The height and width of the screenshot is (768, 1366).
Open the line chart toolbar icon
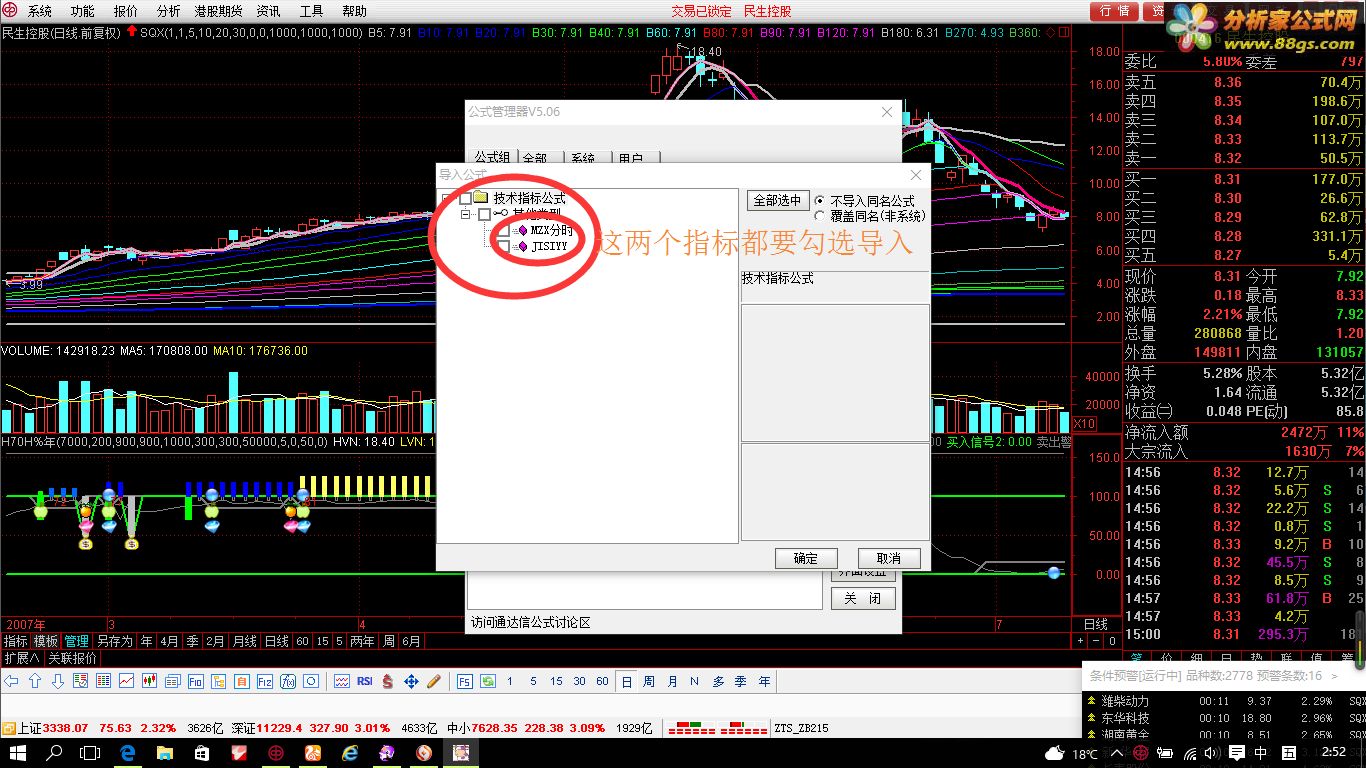click(126, 681)
